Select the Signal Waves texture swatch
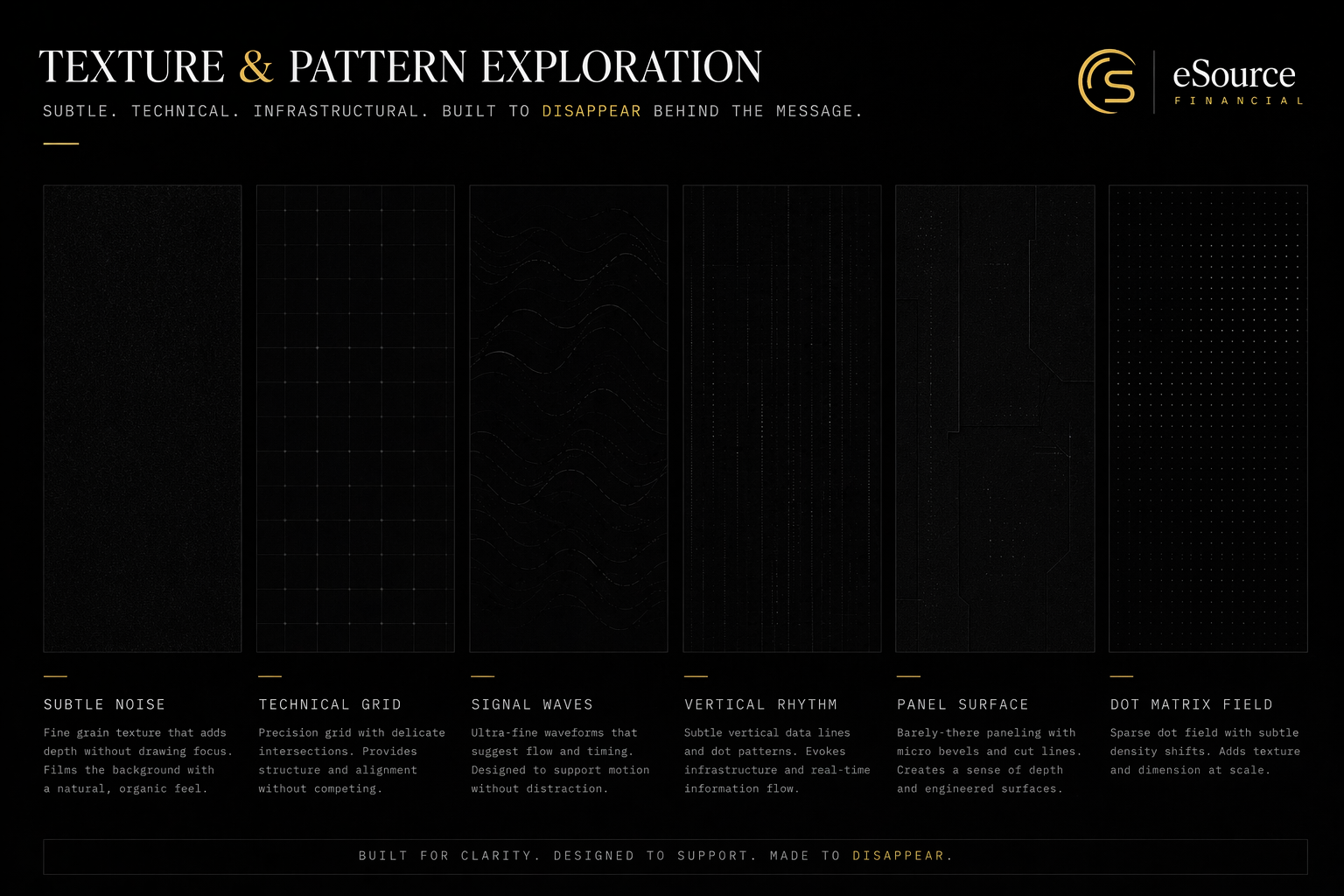 click(568, 418)
